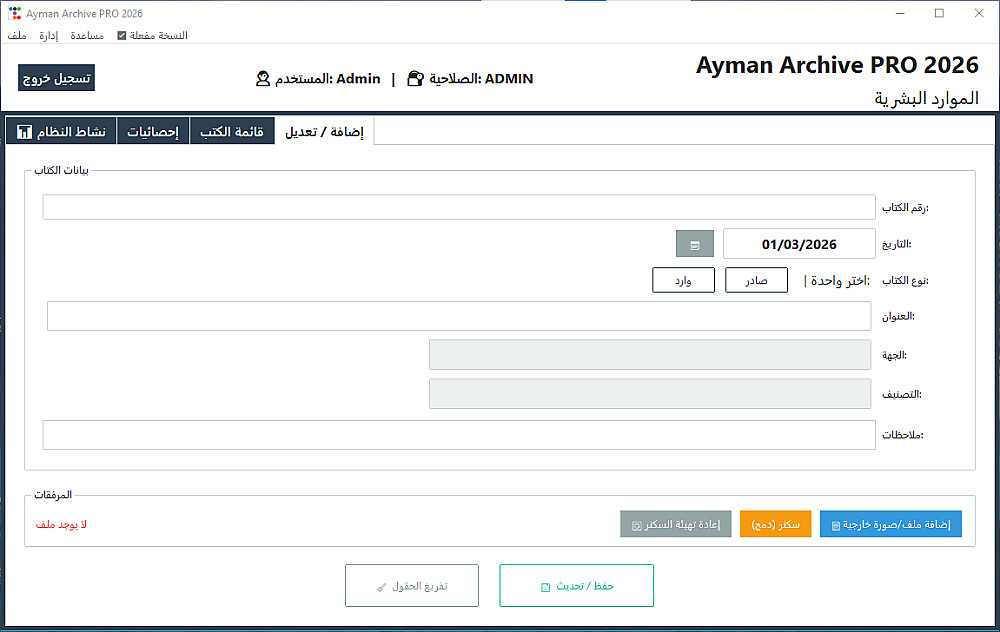Minimize the Ayman Archive window
The image size is (1000, 632).
click(900, 13)
